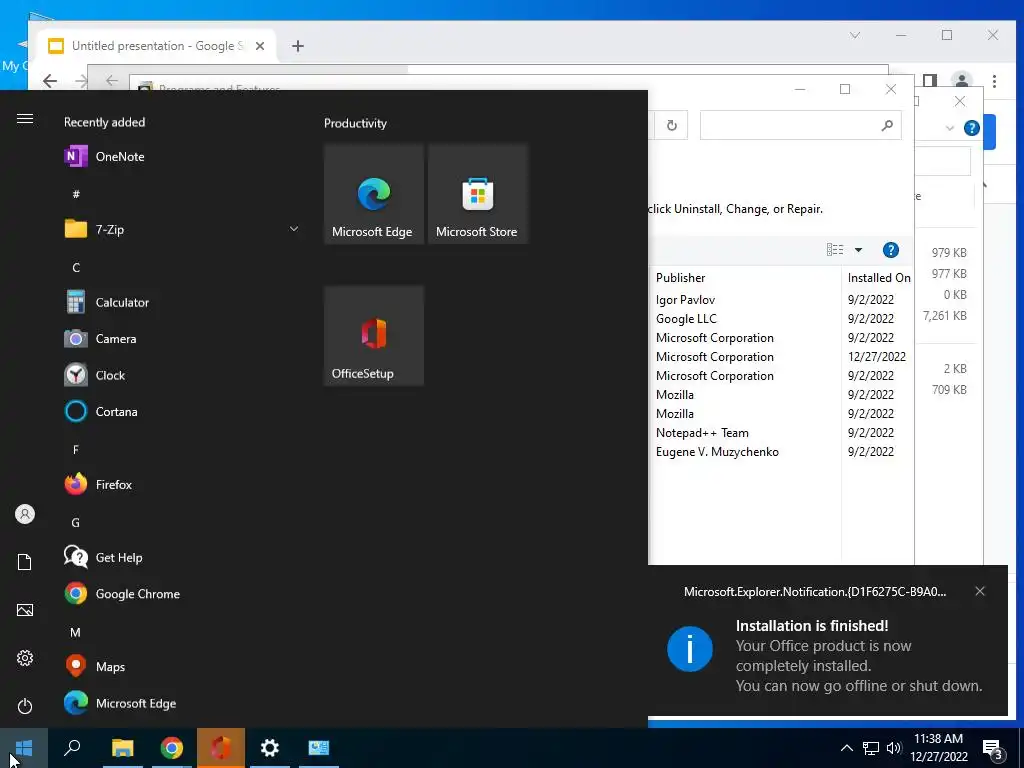Open taskbar Search magnifier

tap(72, 748)
